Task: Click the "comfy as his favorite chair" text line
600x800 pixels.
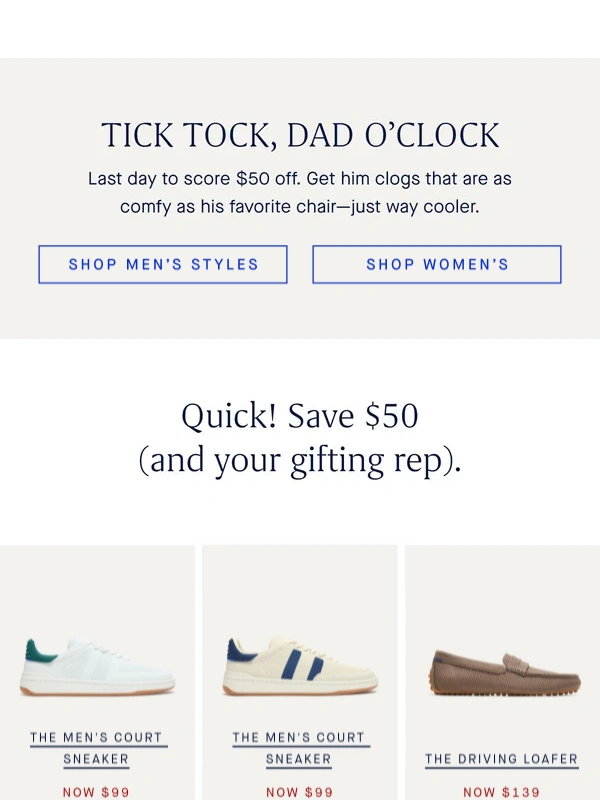Action: (x=300, y=208)
